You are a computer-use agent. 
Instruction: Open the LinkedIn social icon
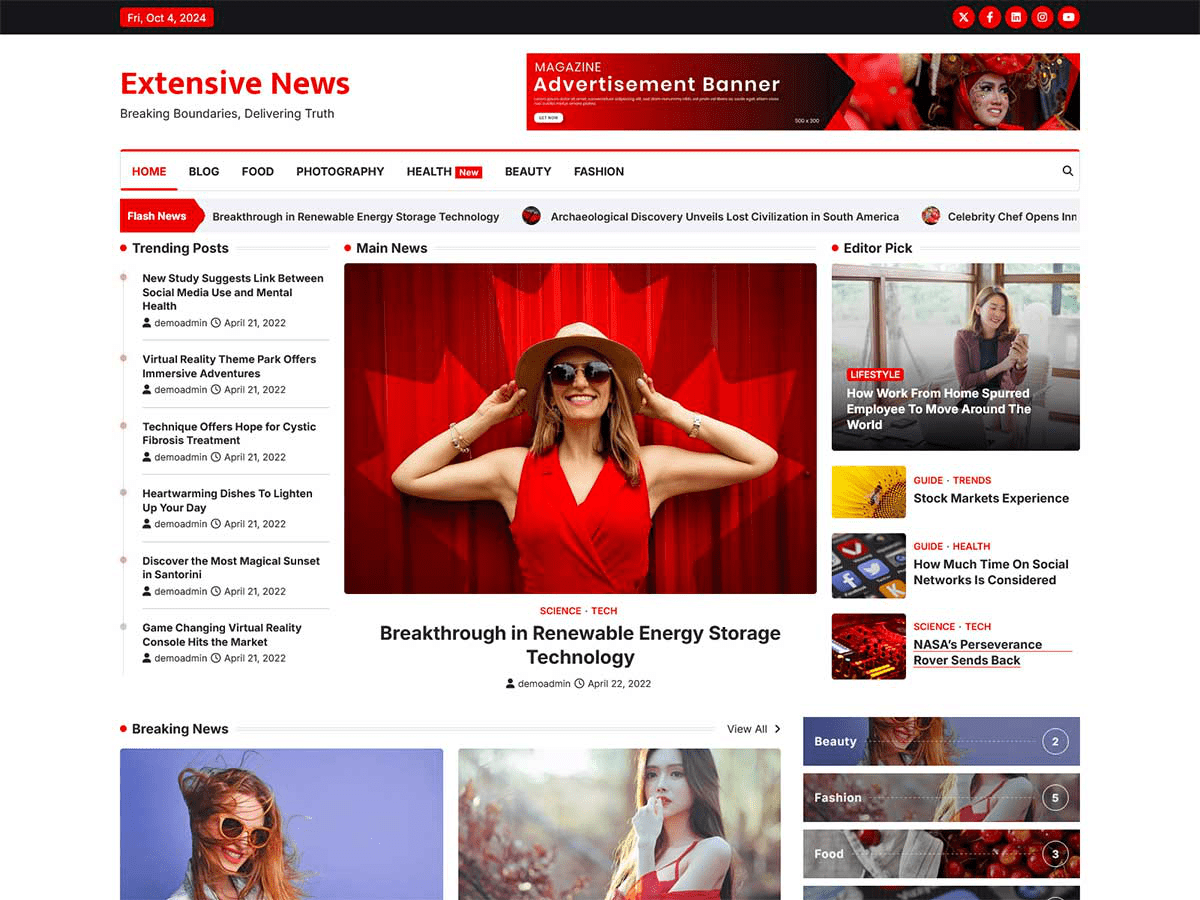click(x=1016, y=17)
